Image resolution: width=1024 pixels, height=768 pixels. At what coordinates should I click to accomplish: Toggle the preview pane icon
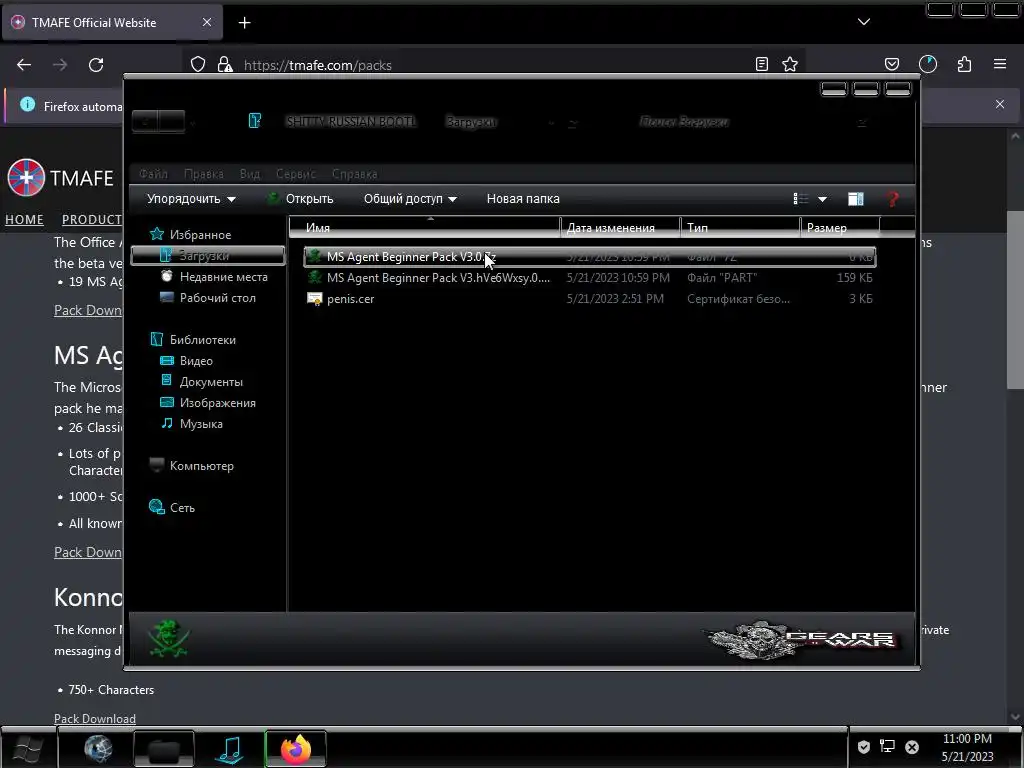pyautogui.click(x=856, y=199)
